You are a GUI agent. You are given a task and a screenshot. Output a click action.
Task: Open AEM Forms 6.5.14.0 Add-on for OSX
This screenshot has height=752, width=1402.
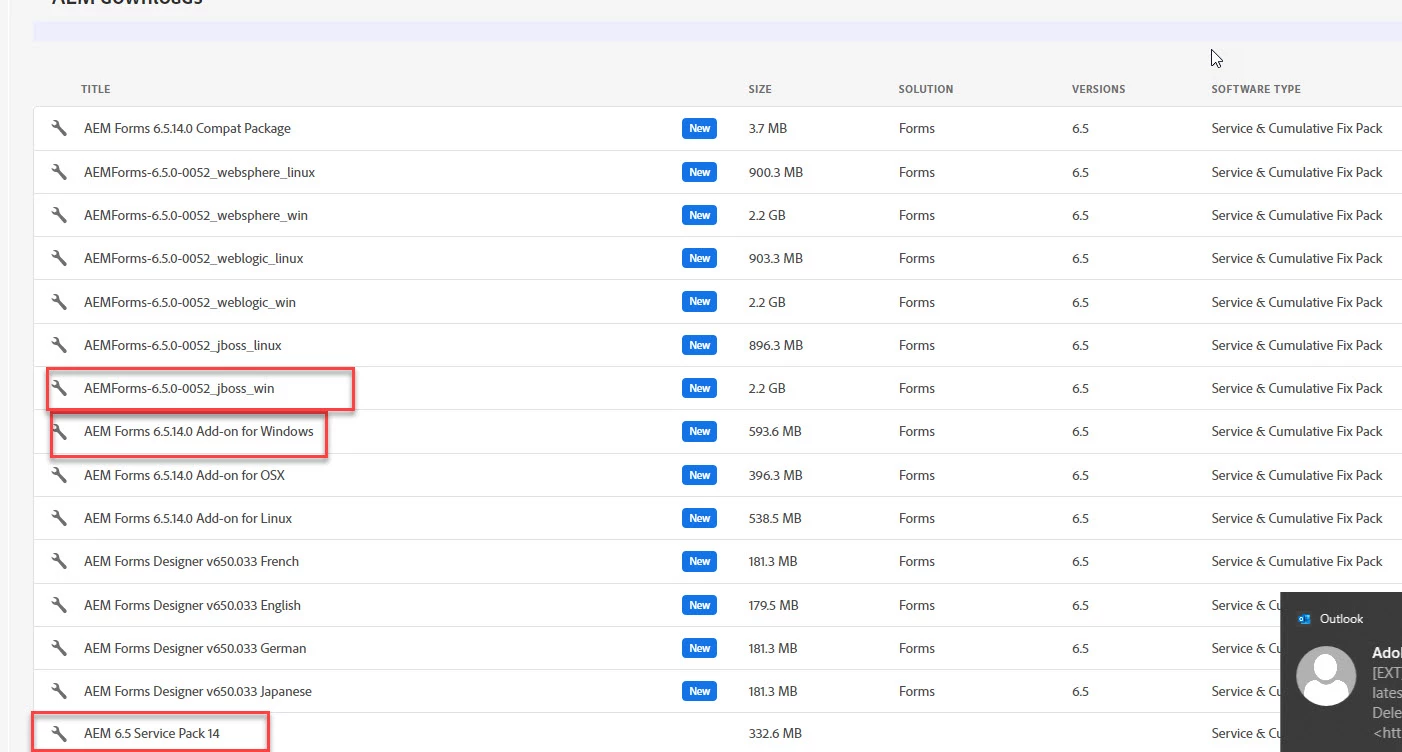[x=184, y=475]
